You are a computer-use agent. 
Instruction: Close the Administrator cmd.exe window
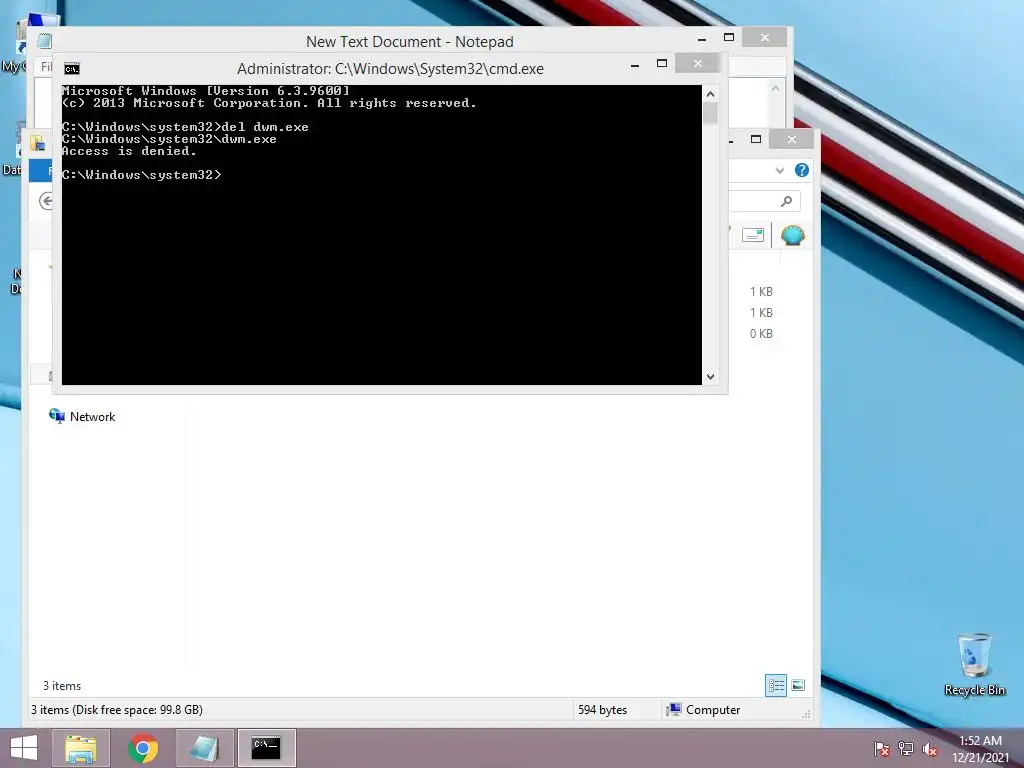click(697, 63)
